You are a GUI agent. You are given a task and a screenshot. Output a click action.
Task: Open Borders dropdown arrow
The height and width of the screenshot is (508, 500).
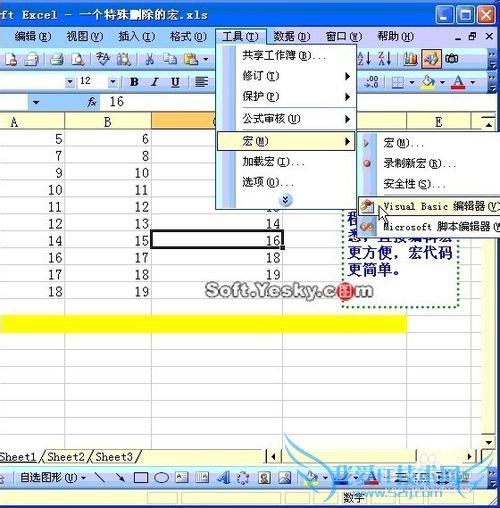(x=412, y=82)
